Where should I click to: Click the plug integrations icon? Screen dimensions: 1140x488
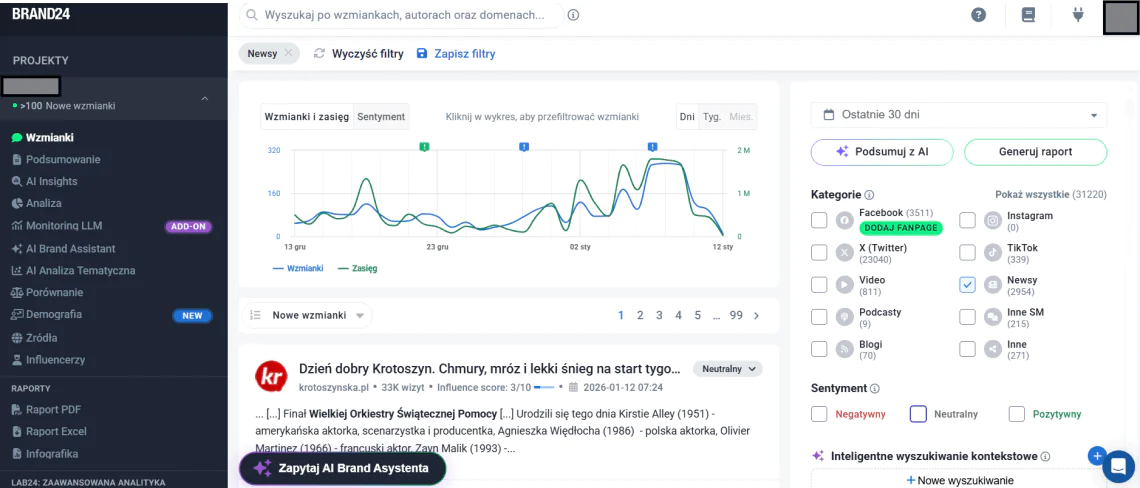pos(1078,15)
